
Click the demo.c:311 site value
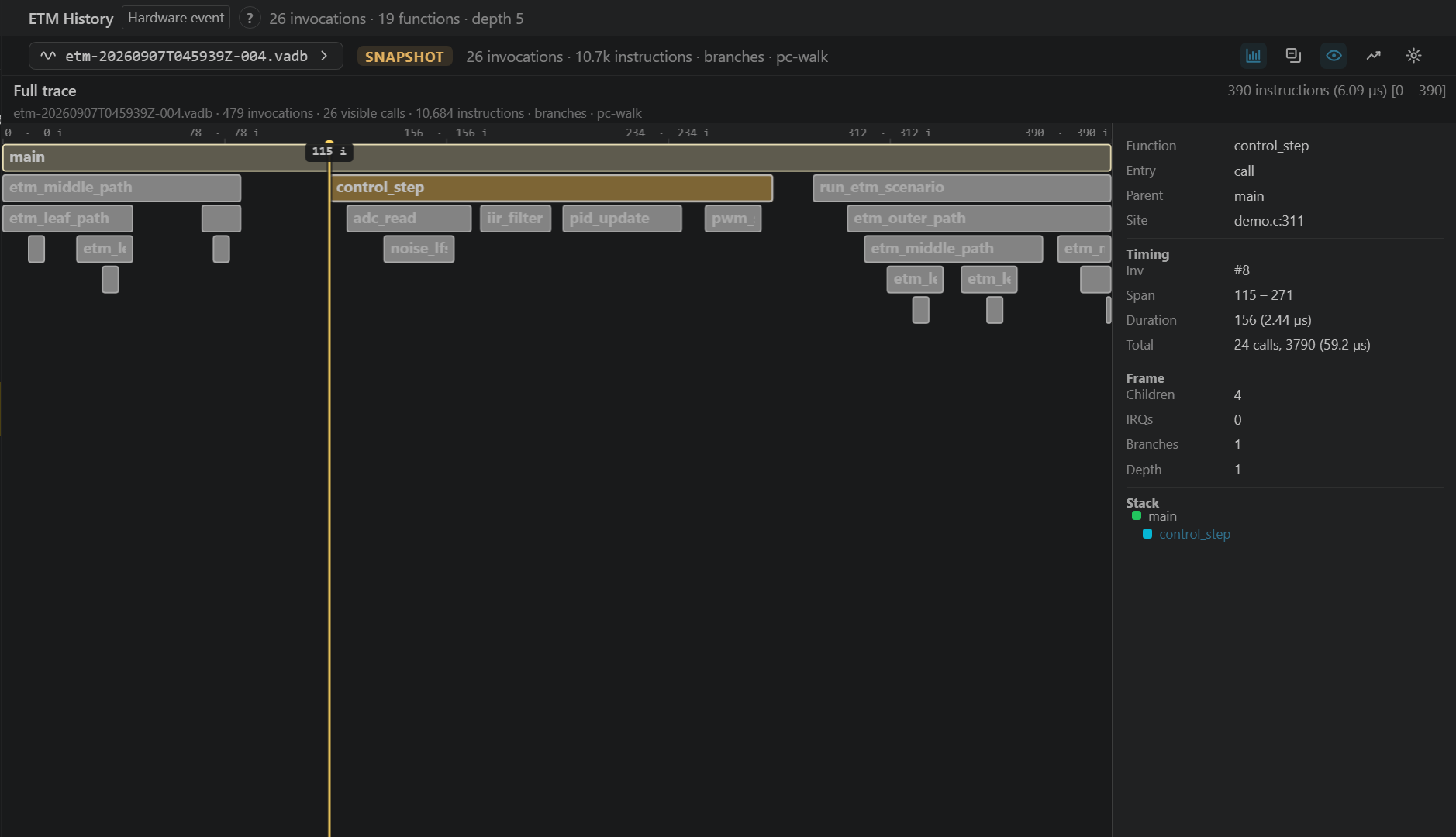[x=1269, y=221]
